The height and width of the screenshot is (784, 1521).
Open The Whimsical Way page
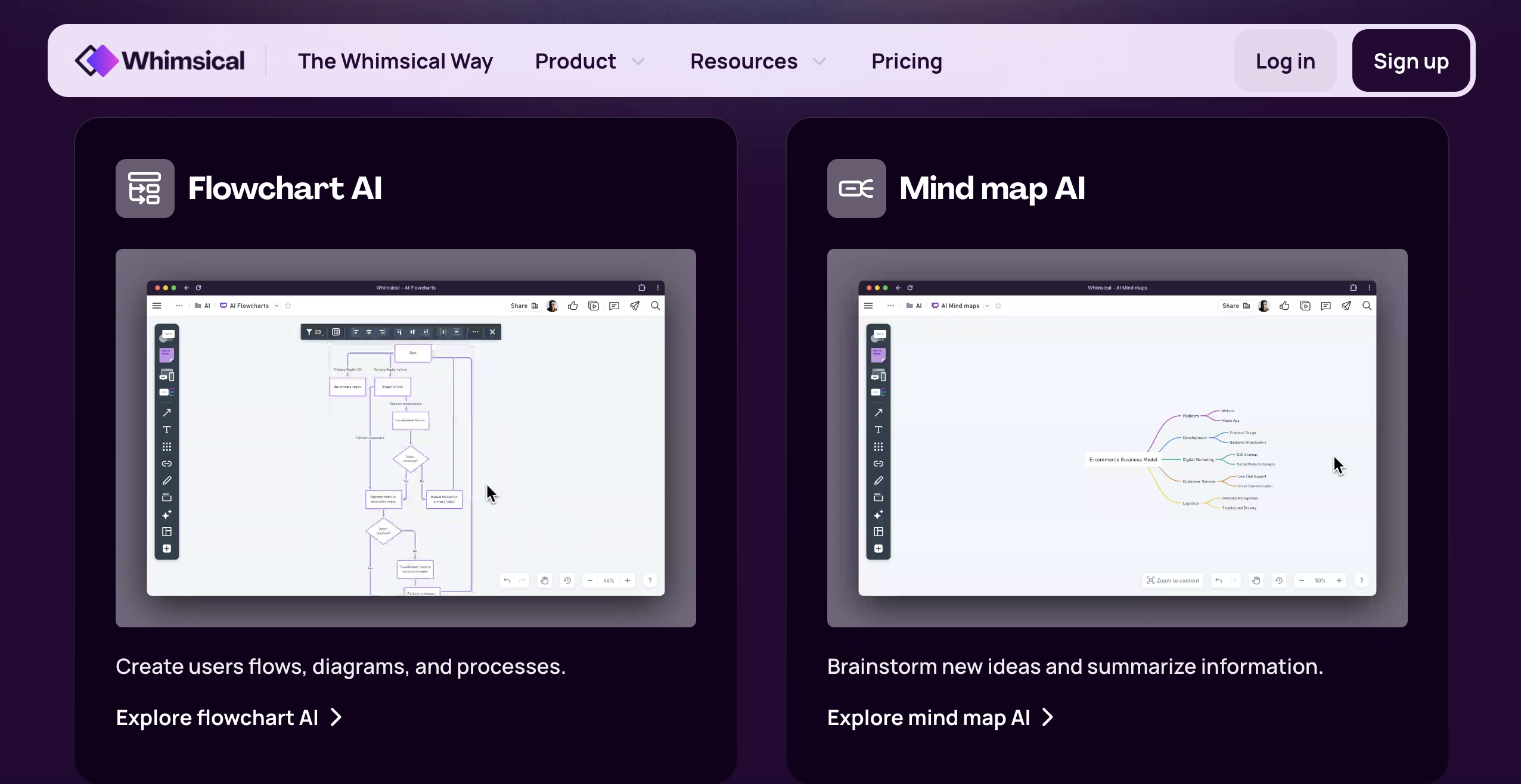click(x=395, y=61)
